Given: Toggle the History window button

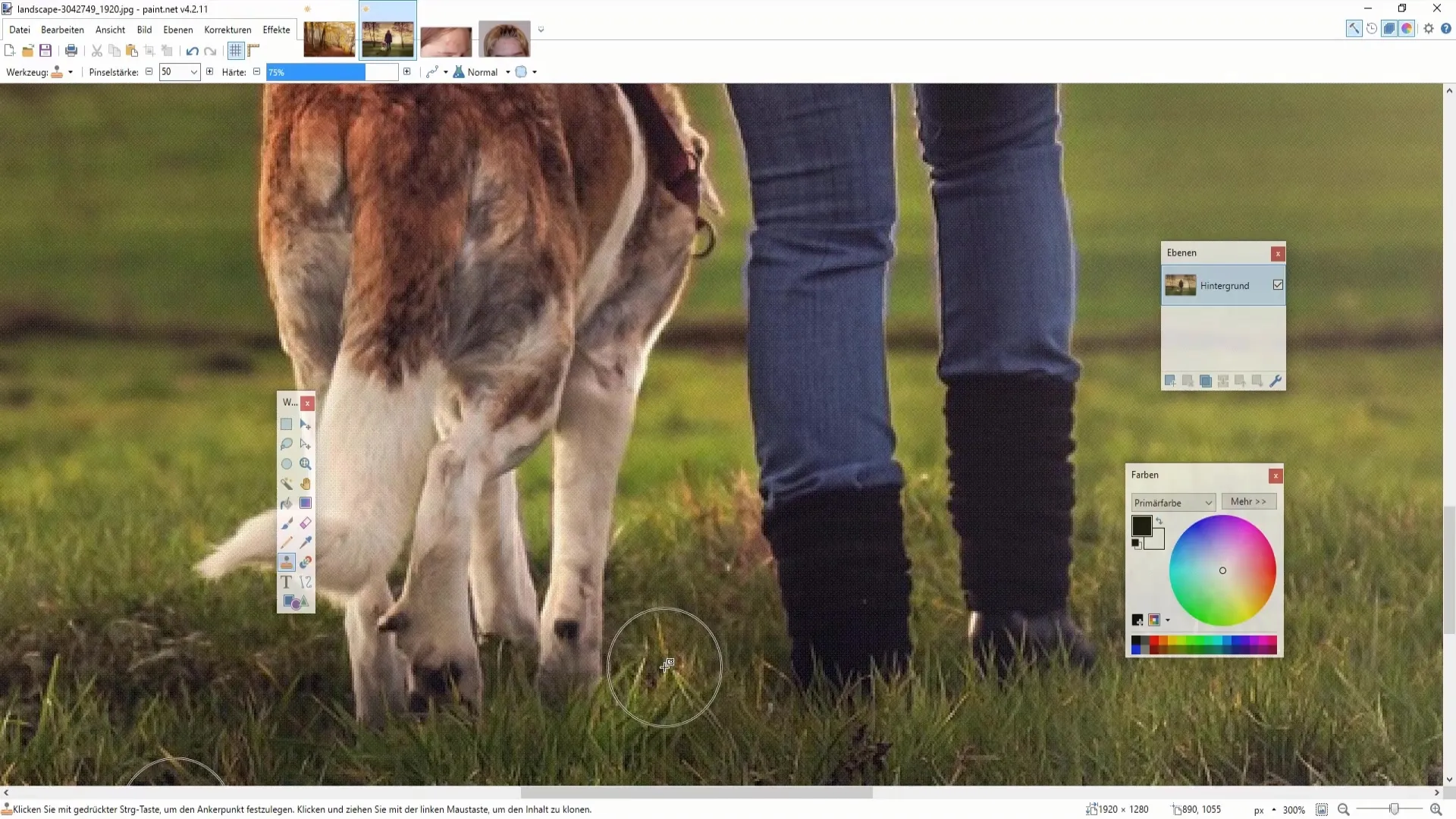Looking at the screenshot, I should point(1372,29).
